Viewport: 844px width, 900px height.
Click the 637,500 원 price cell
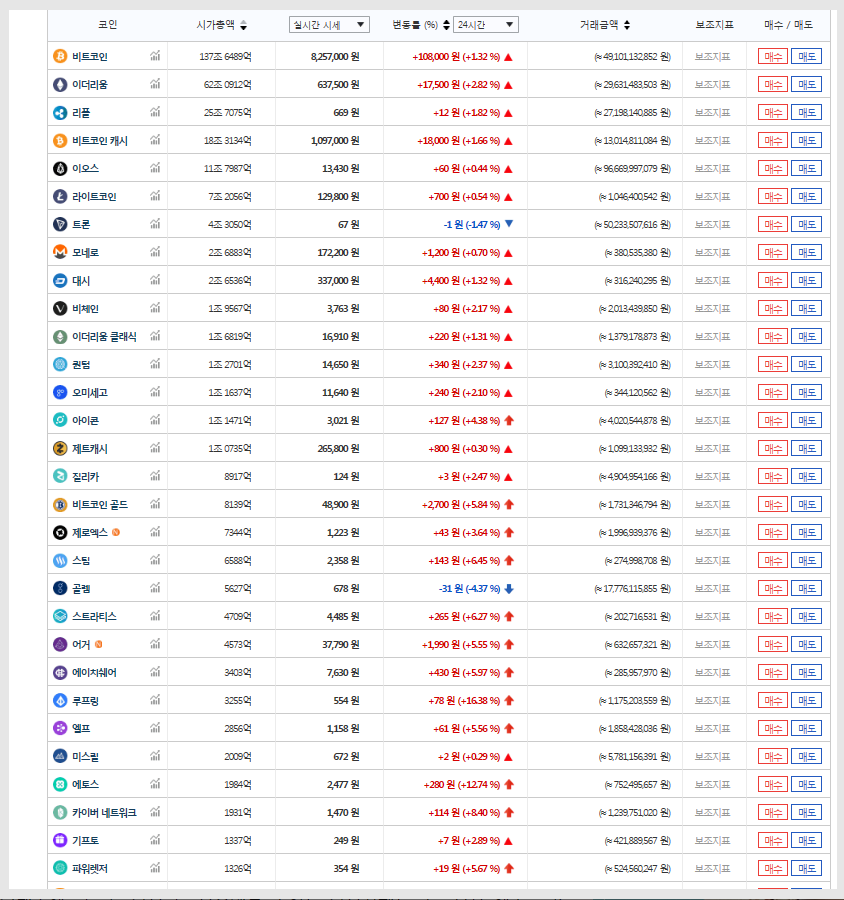[338, 85]
